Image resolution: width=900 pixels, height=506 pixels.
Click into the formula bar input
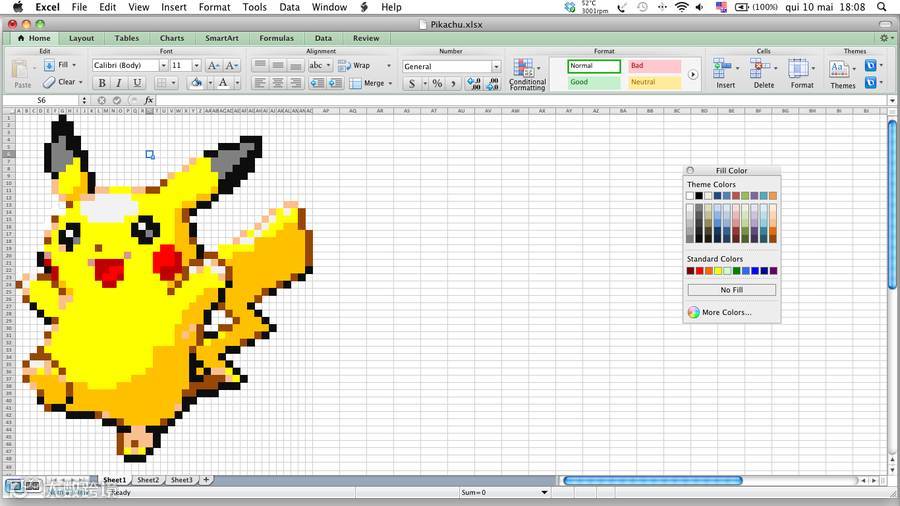(x=521, y=100)
